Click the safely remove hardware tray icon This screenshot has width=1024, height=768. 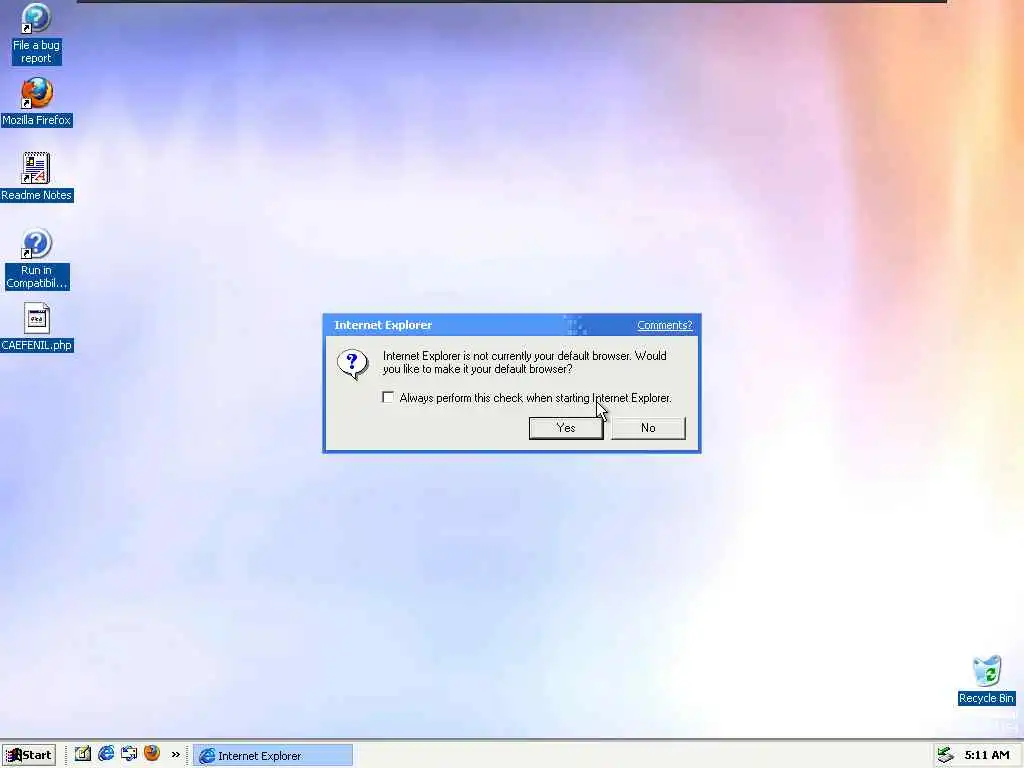[x=945, y=755]
